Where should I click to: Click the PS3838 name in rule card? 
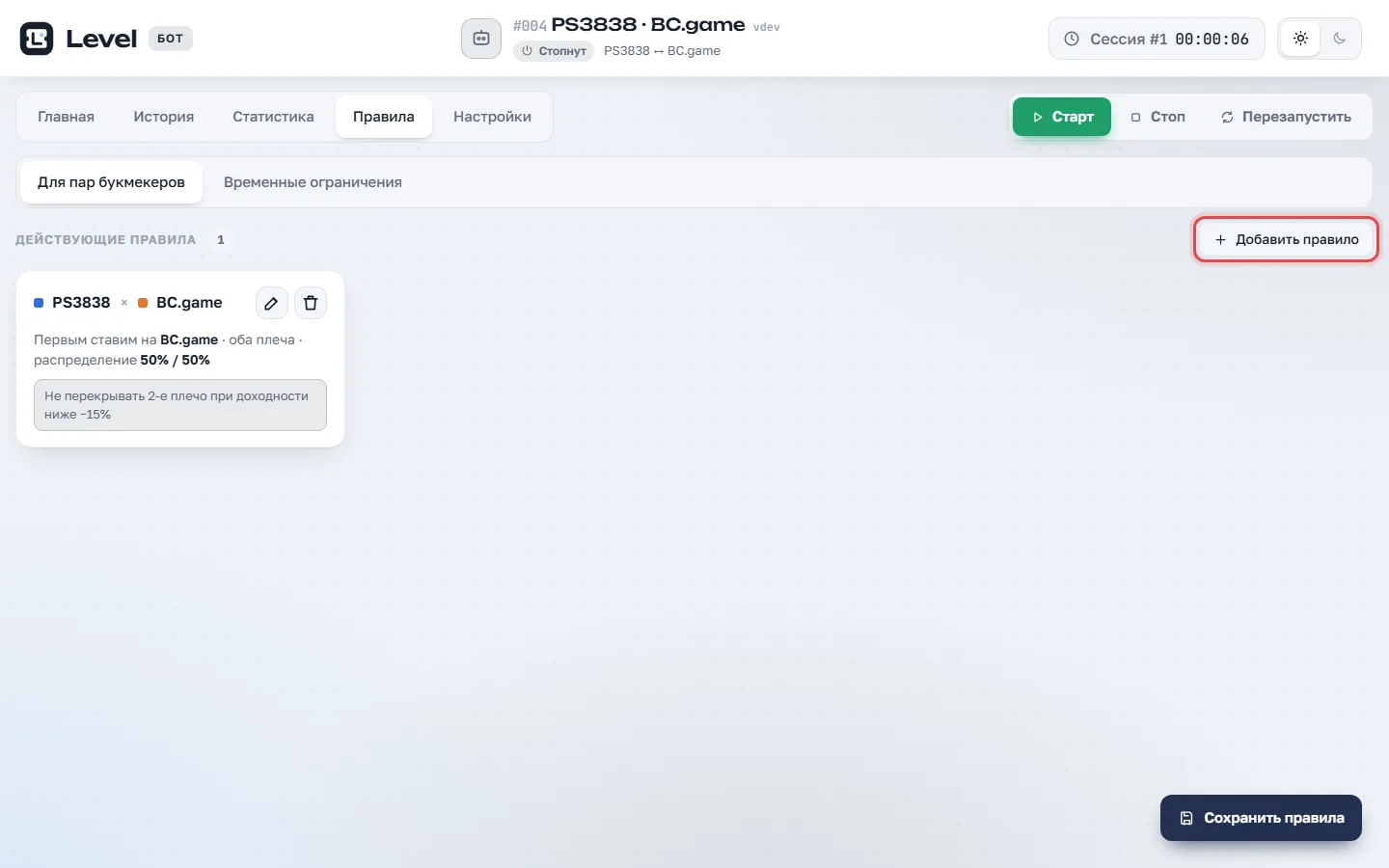(x=81, y=303)
